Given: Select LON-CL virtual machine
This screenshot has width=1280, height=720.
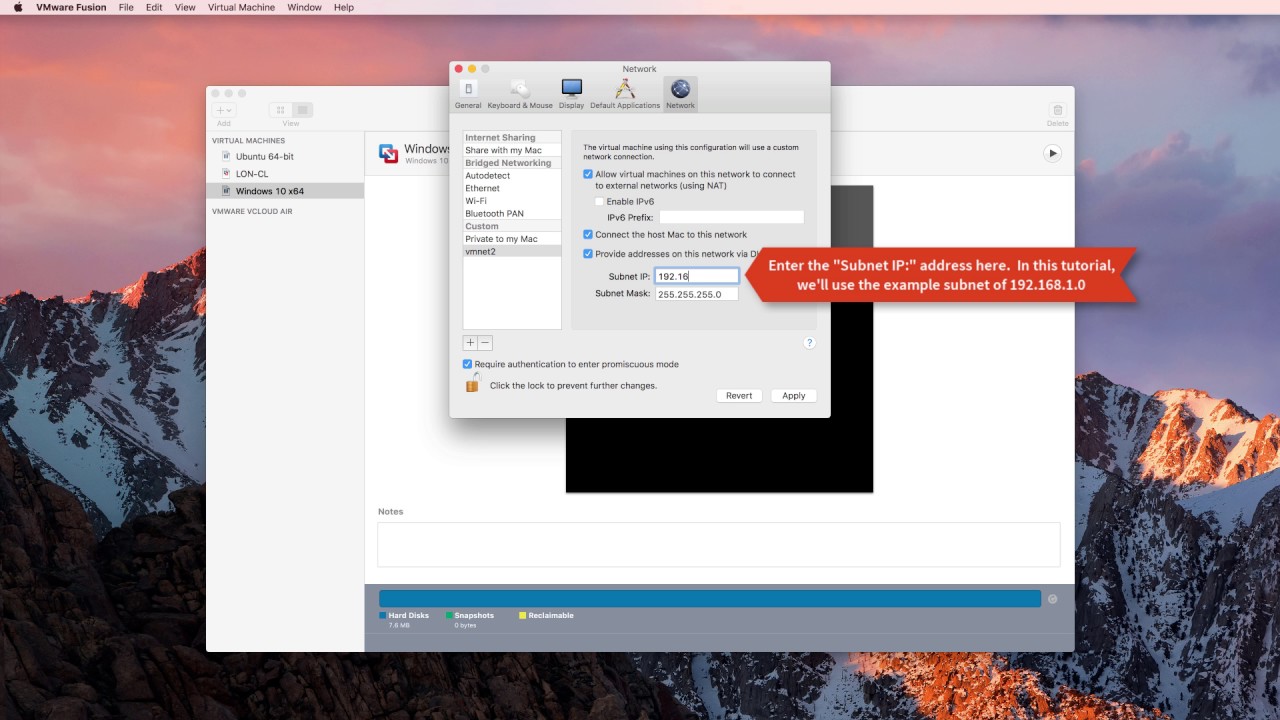Looking at the screenshot, I should (251, 174).
